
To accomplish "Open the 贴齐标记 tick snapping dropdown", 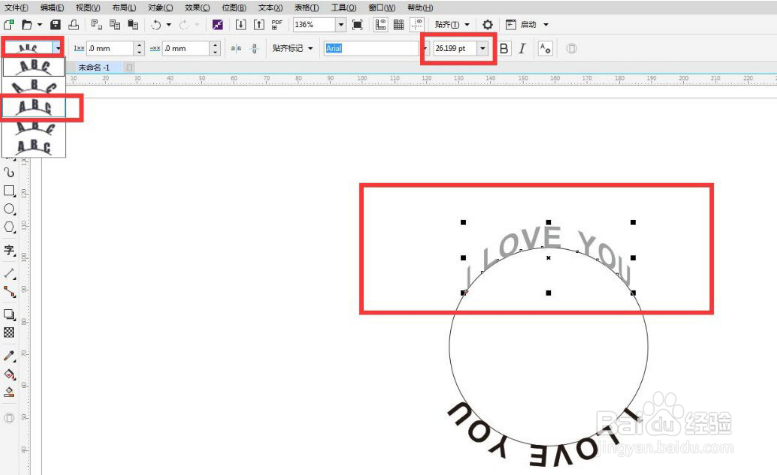I will (292, 49).
